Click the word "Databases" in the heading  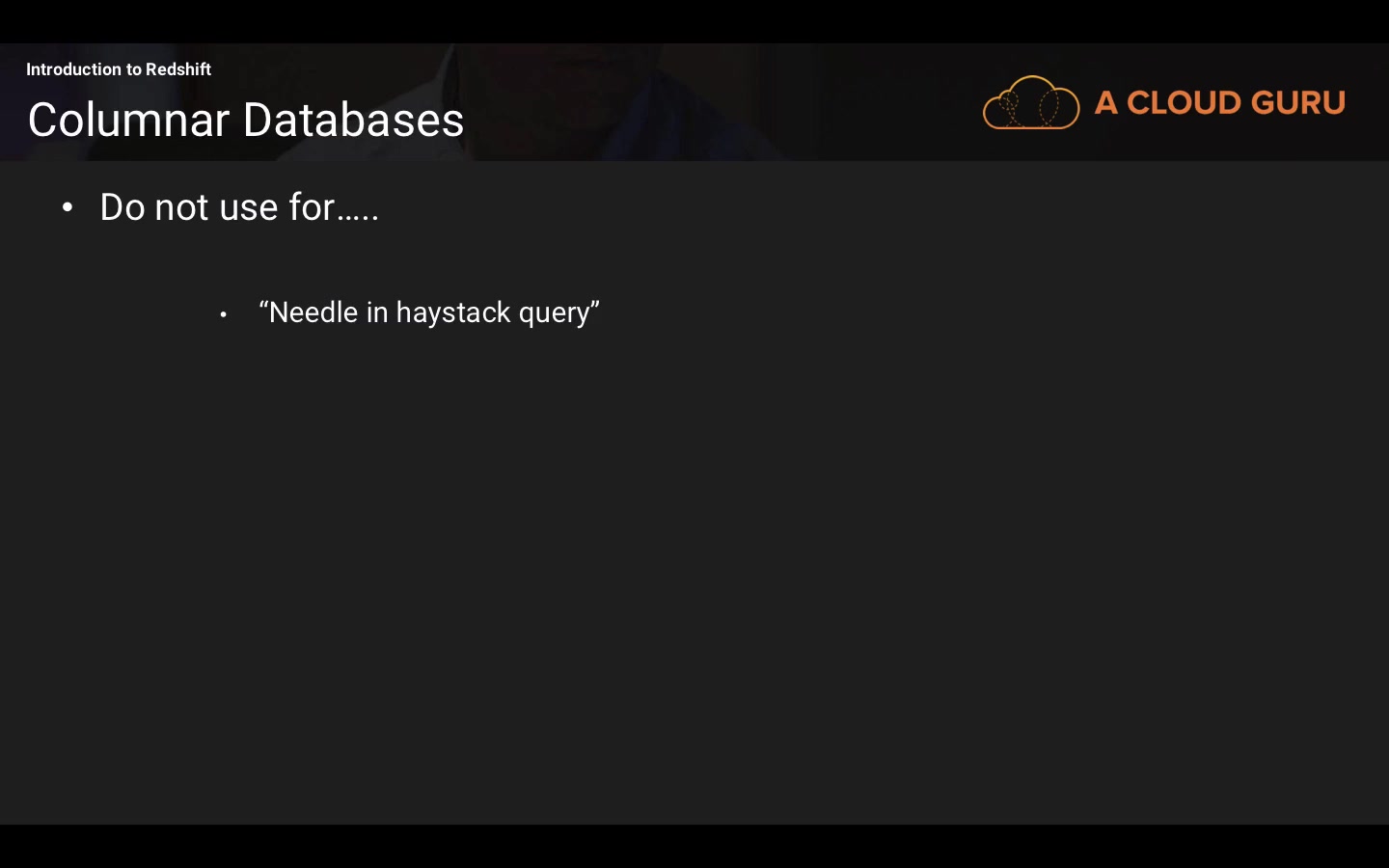point(353,120)
